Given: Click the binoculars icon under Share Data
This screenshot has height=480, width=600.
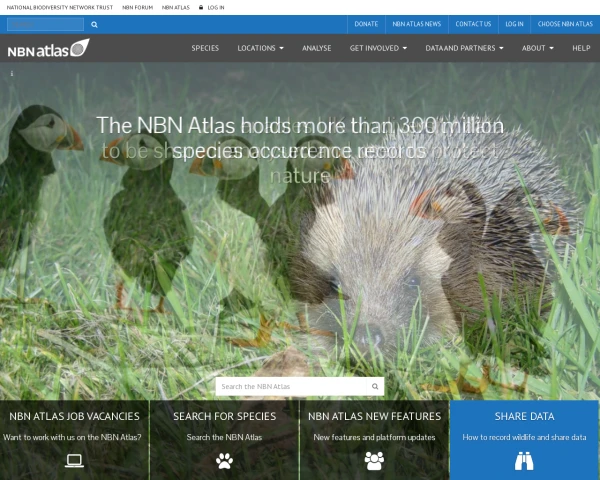Looking at the screenshot, I should (524, 461).
